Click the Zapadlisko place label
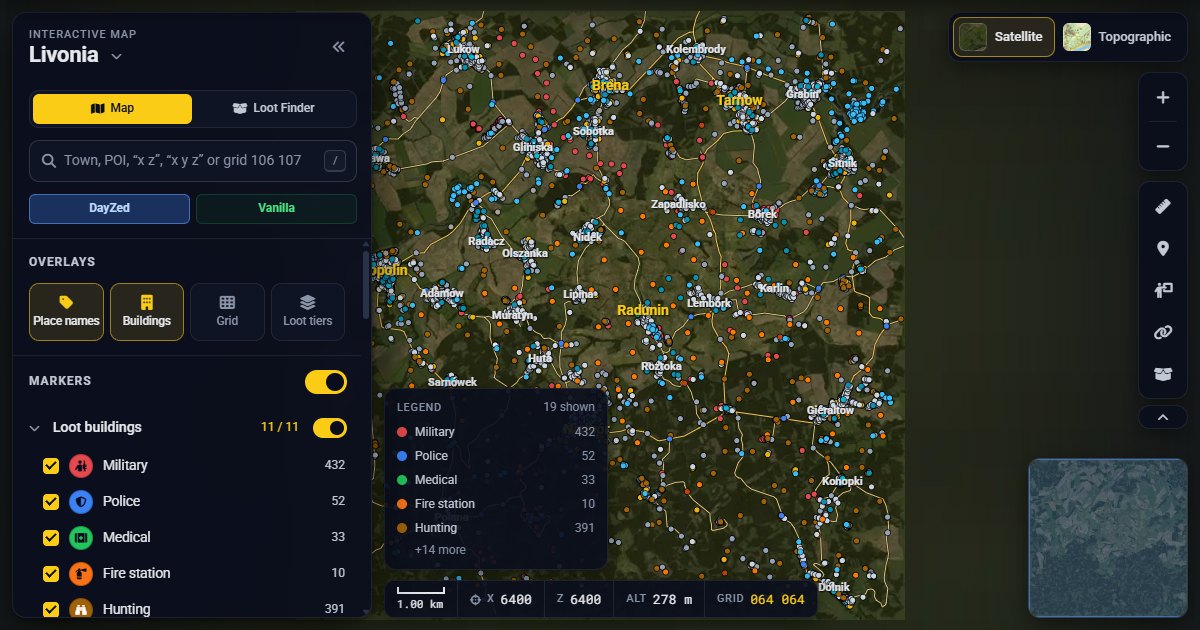 point(678,204)
